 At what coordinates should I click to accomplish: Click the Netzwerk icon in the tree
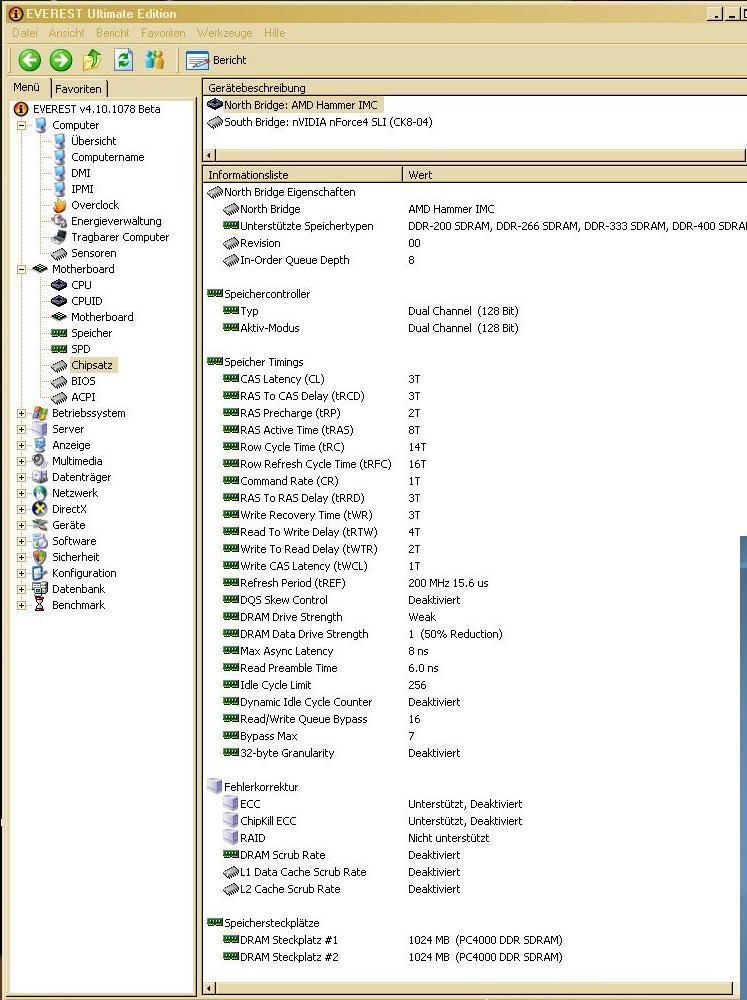(x=40, y=493)
